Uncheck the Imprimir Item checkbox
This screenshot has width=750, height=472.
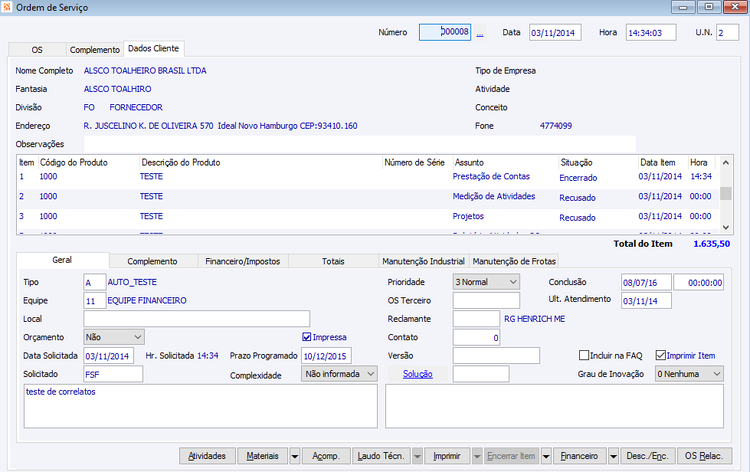[661, 355]
